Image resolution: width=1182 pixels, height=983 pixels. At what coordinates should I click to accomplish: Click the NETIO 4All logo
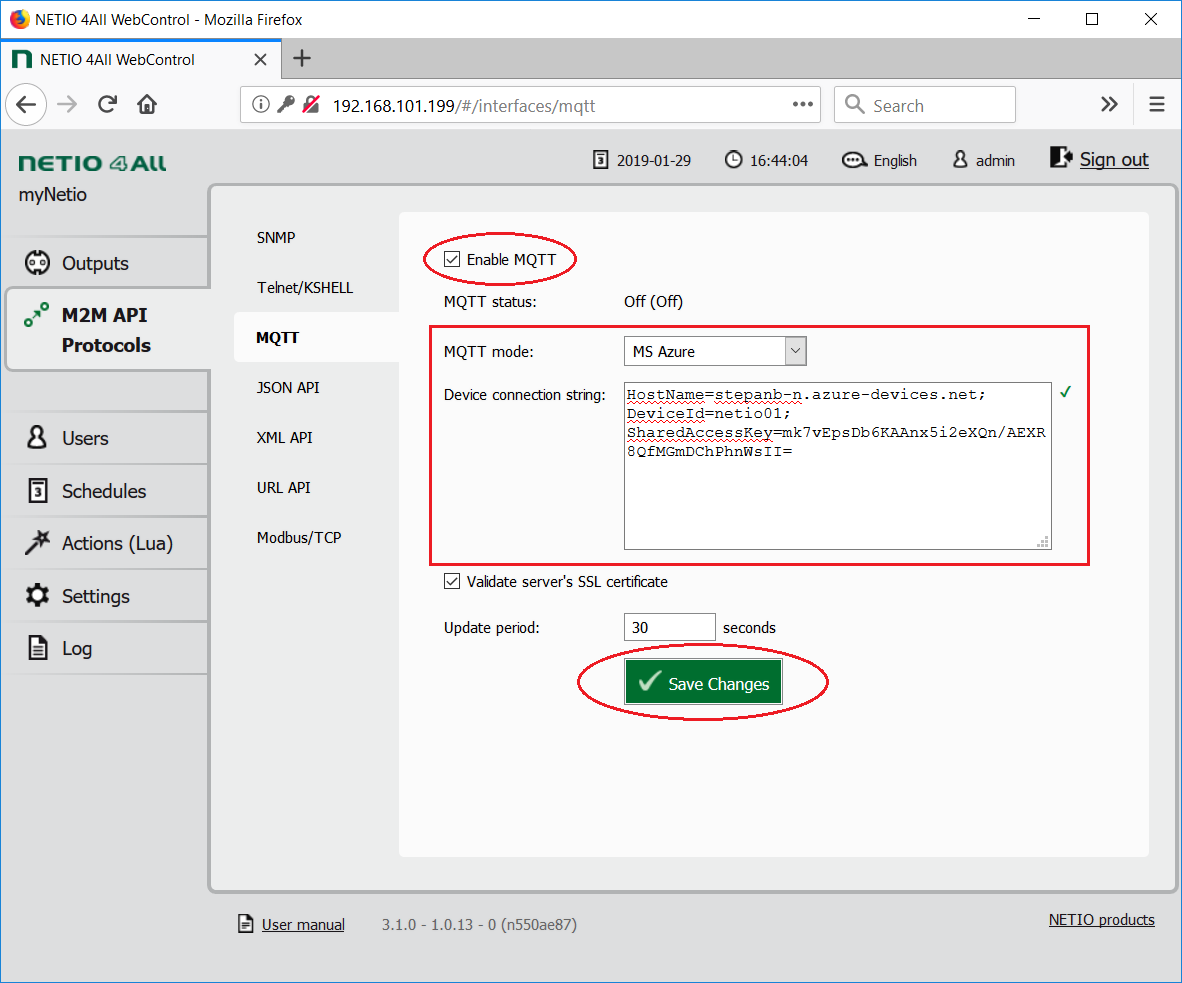tap(92, 163)
